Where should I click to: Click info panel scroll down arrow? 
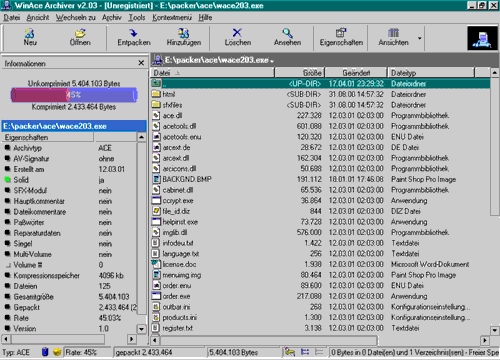point(141,329)
